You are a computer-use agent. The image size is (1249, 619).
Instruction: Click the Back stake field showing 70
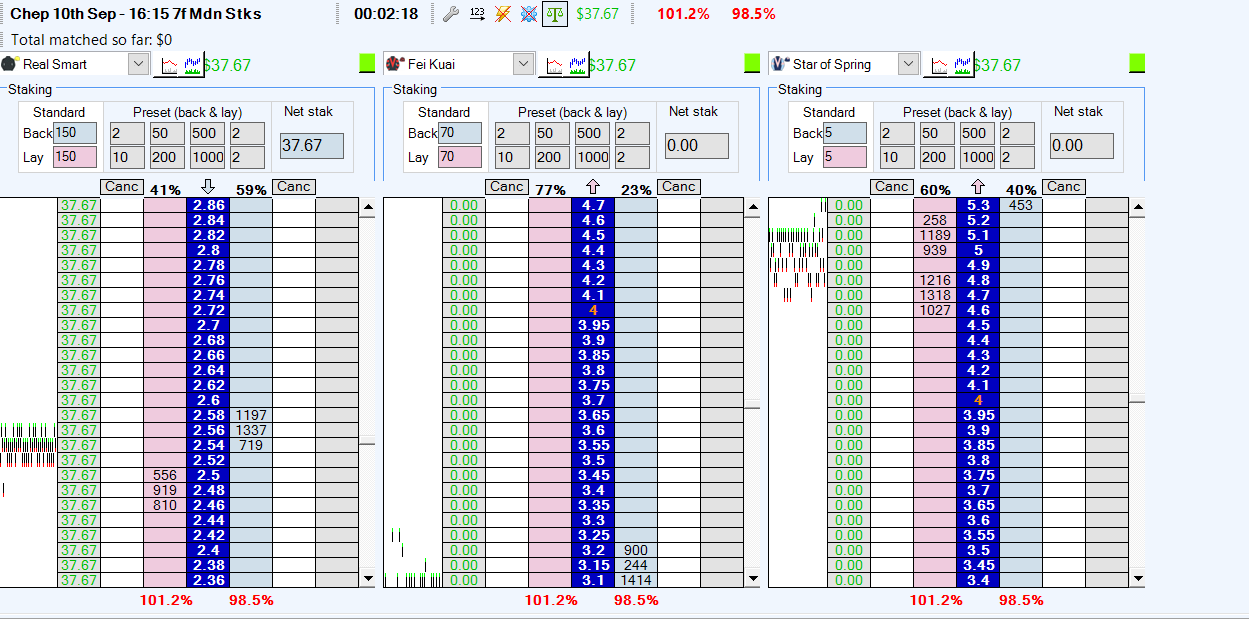(460, 133)
